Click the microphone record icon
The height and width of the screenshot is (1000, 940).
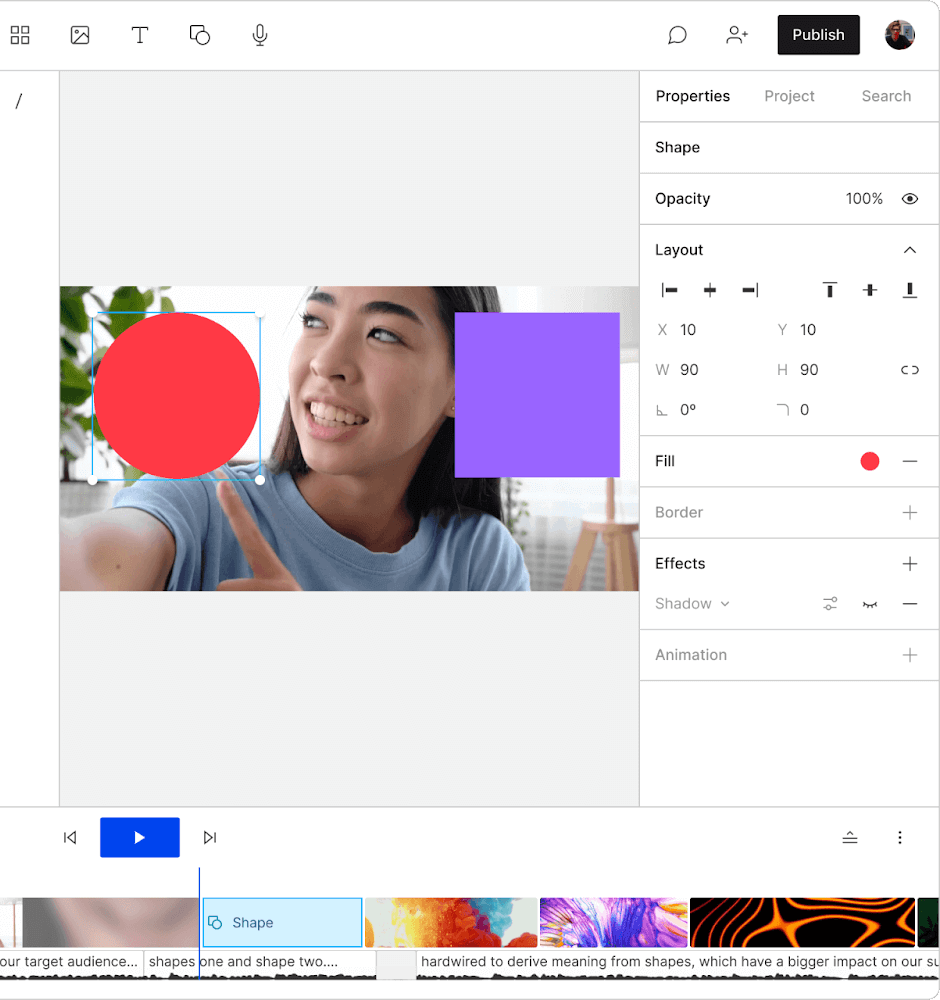coord(260,36)
